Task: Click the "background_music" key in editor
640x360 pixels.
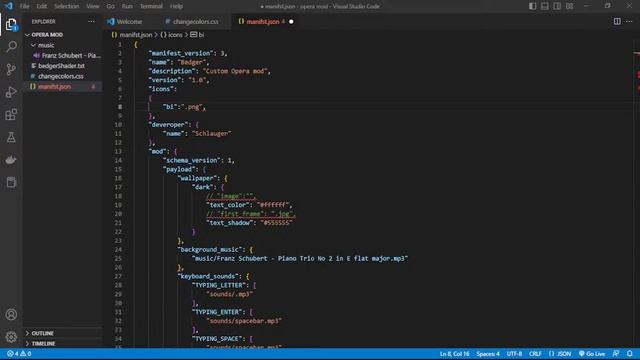Action: coord(211,249)
